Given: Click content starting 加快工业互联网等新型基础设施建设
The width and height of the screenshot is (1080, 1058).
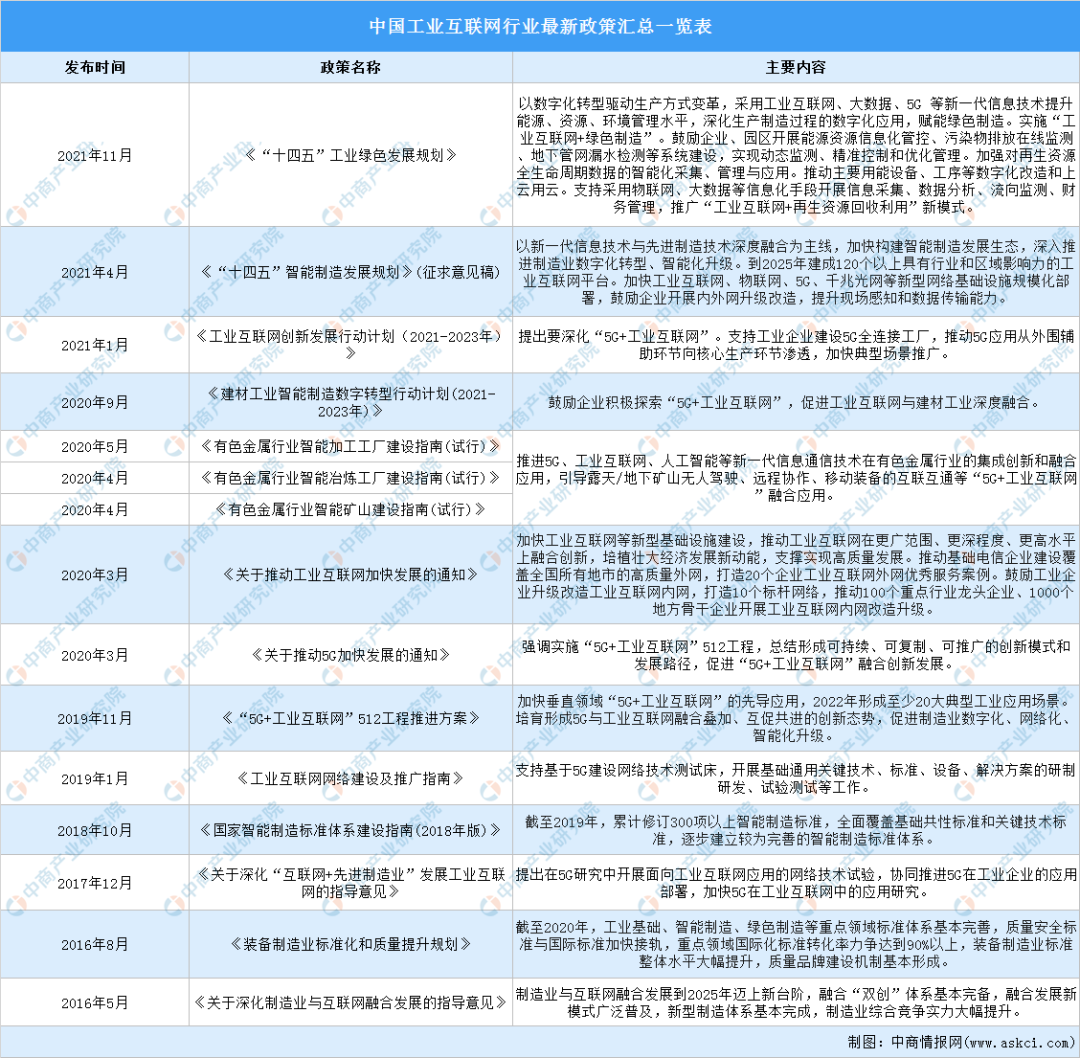Looking at the screenshot, I should [796, 575].
